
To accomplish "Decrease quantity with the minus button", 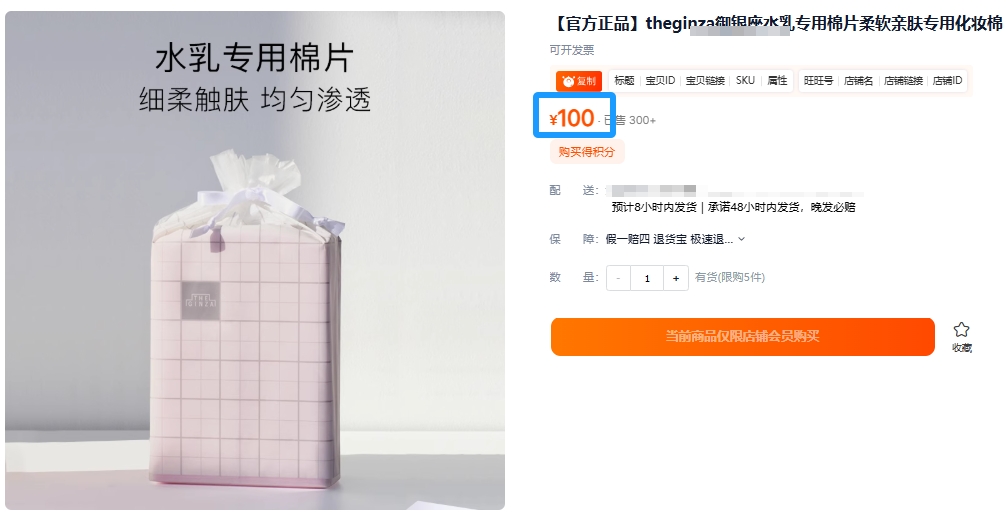I will point(618,278).
